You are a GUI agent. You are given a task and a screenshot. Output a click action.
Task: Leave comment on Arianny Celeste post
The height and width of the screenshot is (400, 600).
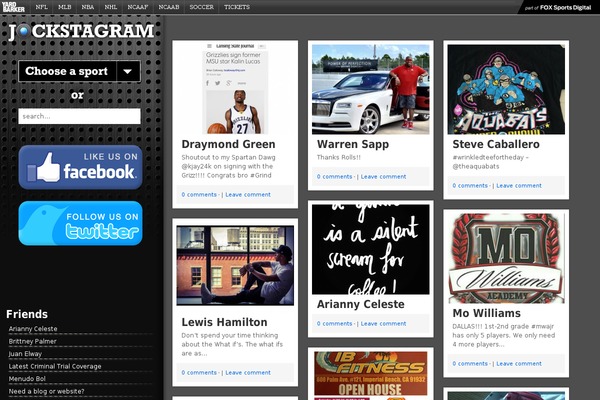tap(383, 323)
